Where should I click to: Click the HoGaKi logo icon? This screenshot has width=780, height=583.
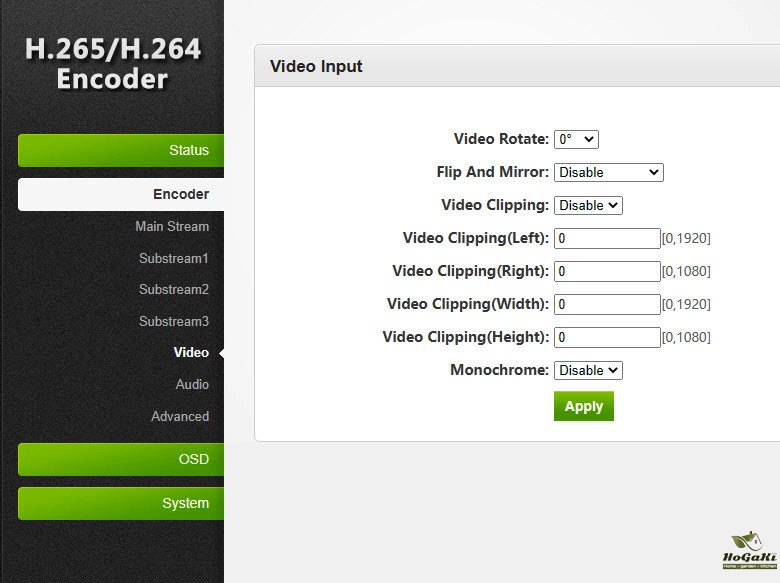[743, 549]
